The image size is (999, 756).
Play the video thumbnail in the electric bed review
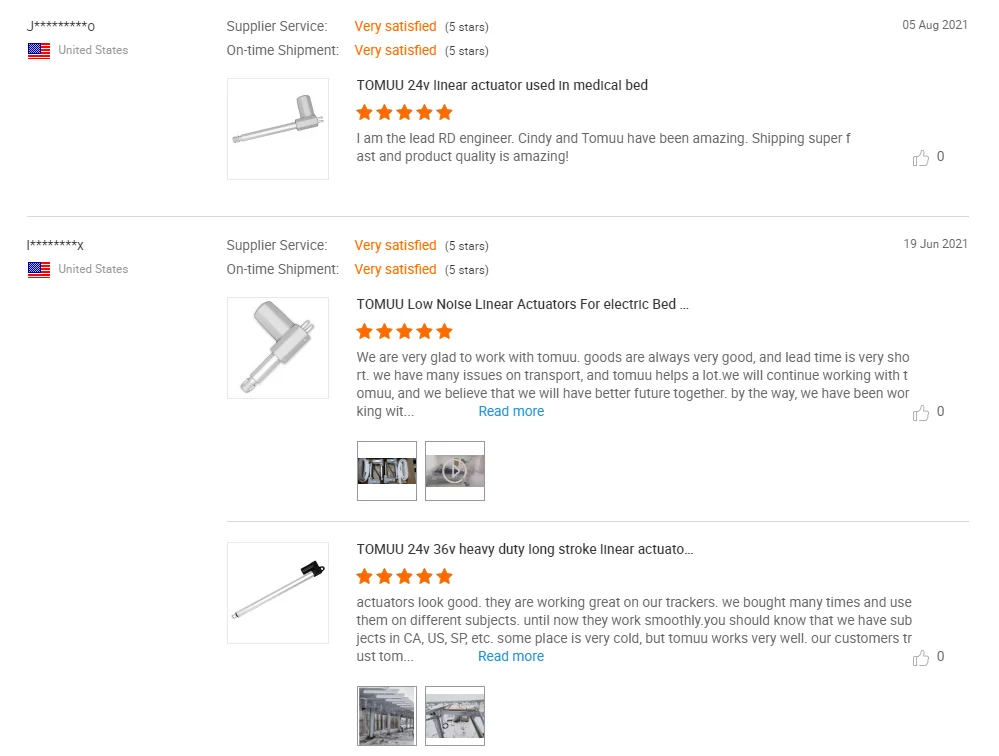pos(455,471)
